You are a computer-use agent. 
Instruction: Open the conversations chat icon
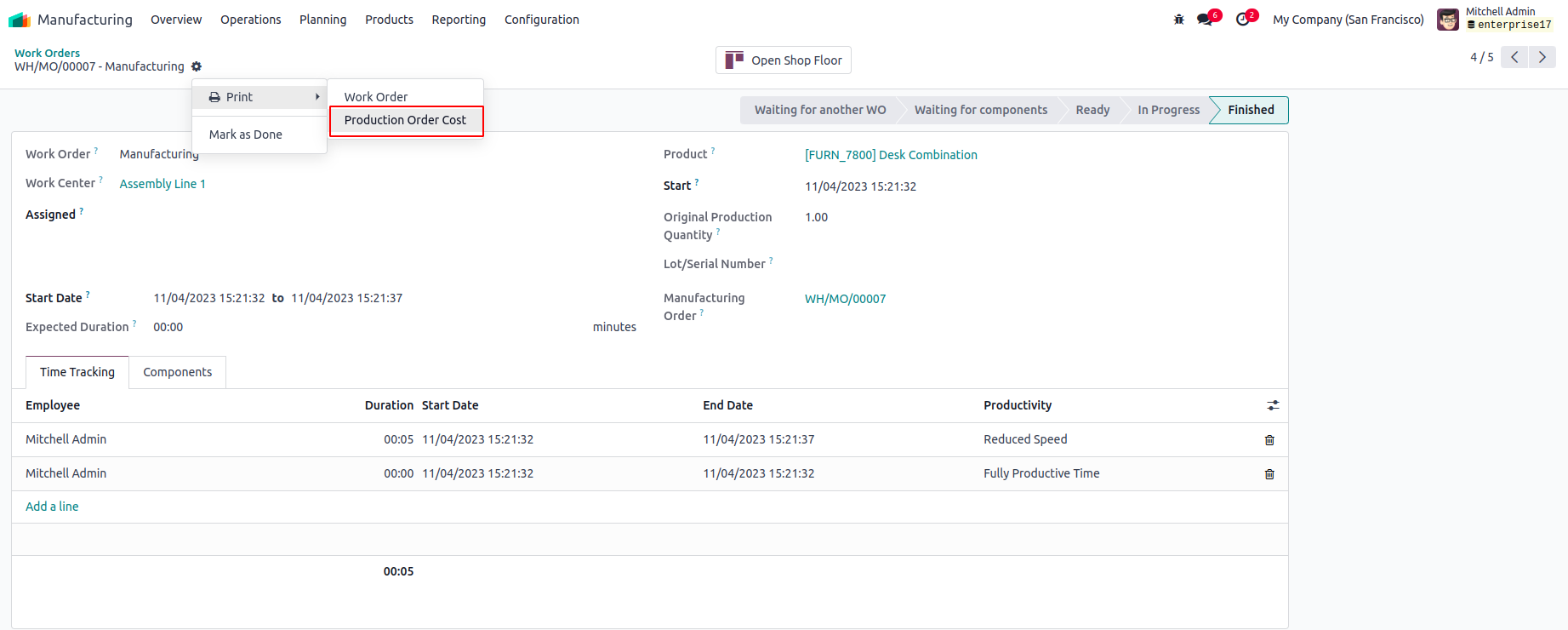(x=1205, y=20)
